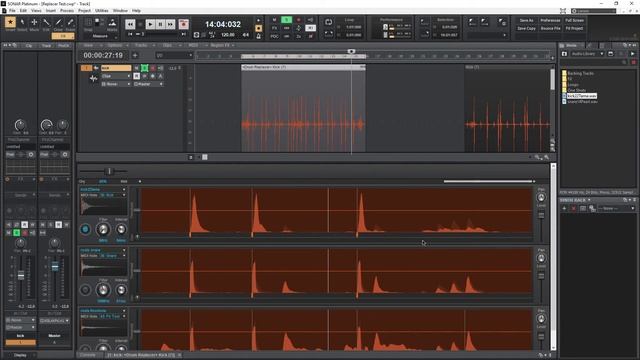The width and height of the screenshot is (640, 360).
Task: Open the Clips edit filter dropdown
Action: tap(116, 76)
